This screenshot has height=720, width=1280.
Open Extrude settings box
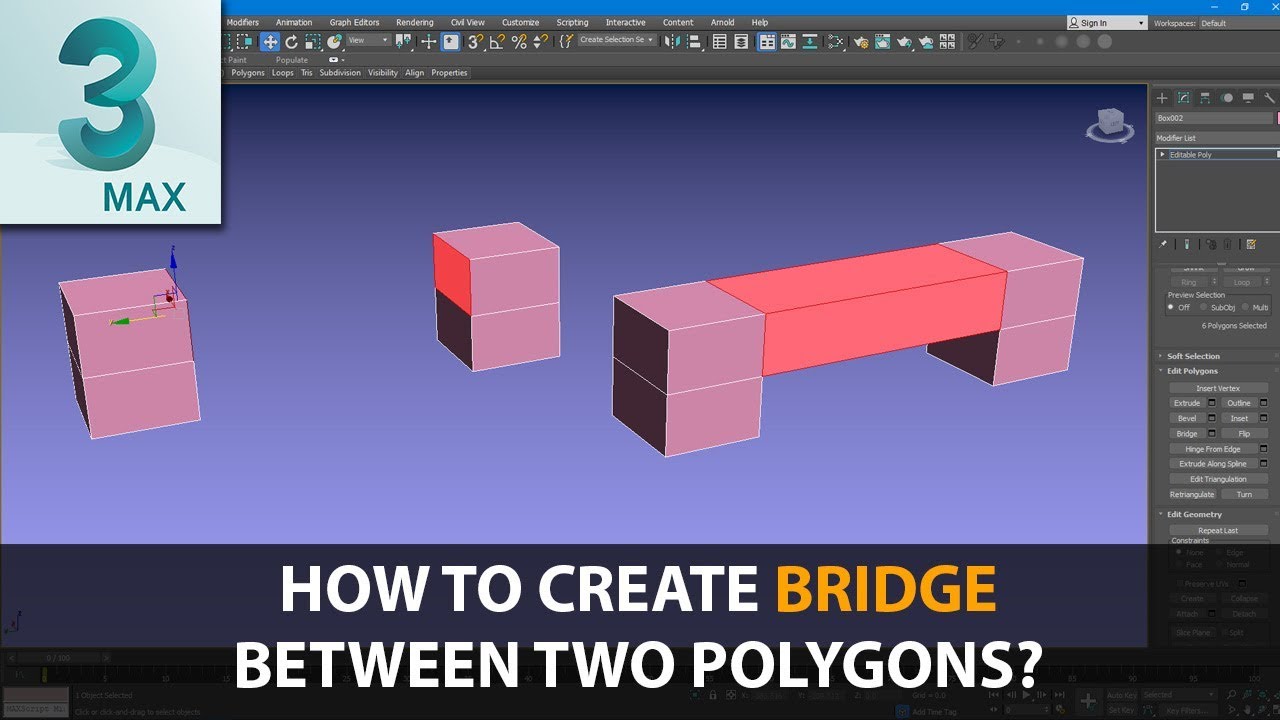pyautogui.click(x=1212, y=403)
